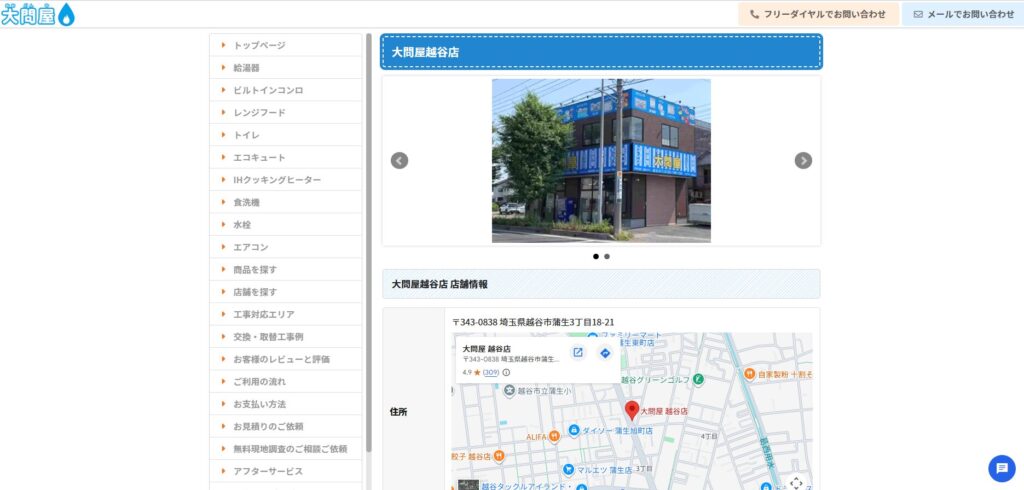Open larger map view icon

(x=577, y=352)
